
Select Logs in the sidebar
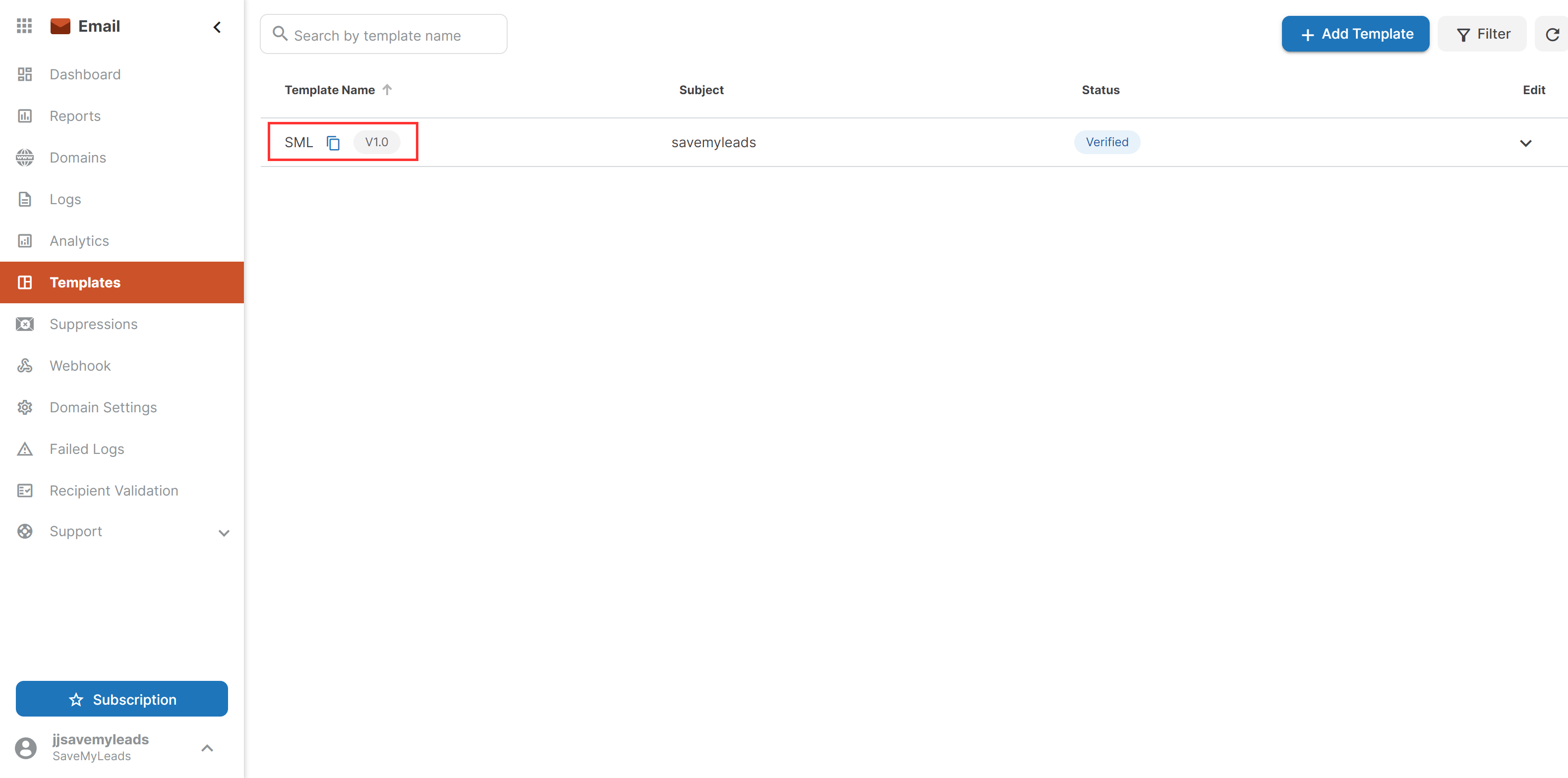[x=122, y=199]
